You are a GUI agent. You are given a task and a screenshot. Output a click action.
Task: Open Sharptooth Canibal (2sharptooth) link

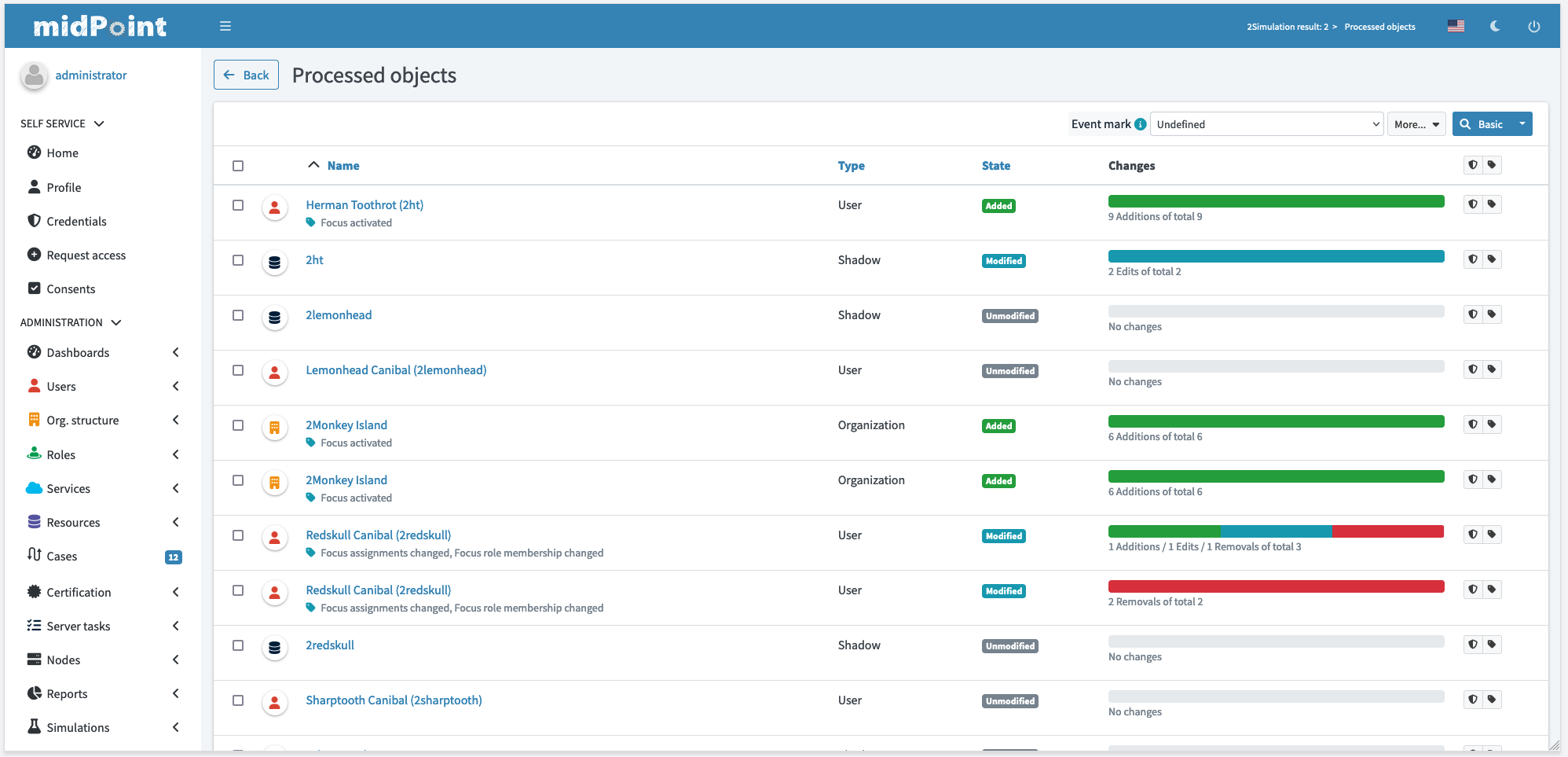(x=394, y=700)
